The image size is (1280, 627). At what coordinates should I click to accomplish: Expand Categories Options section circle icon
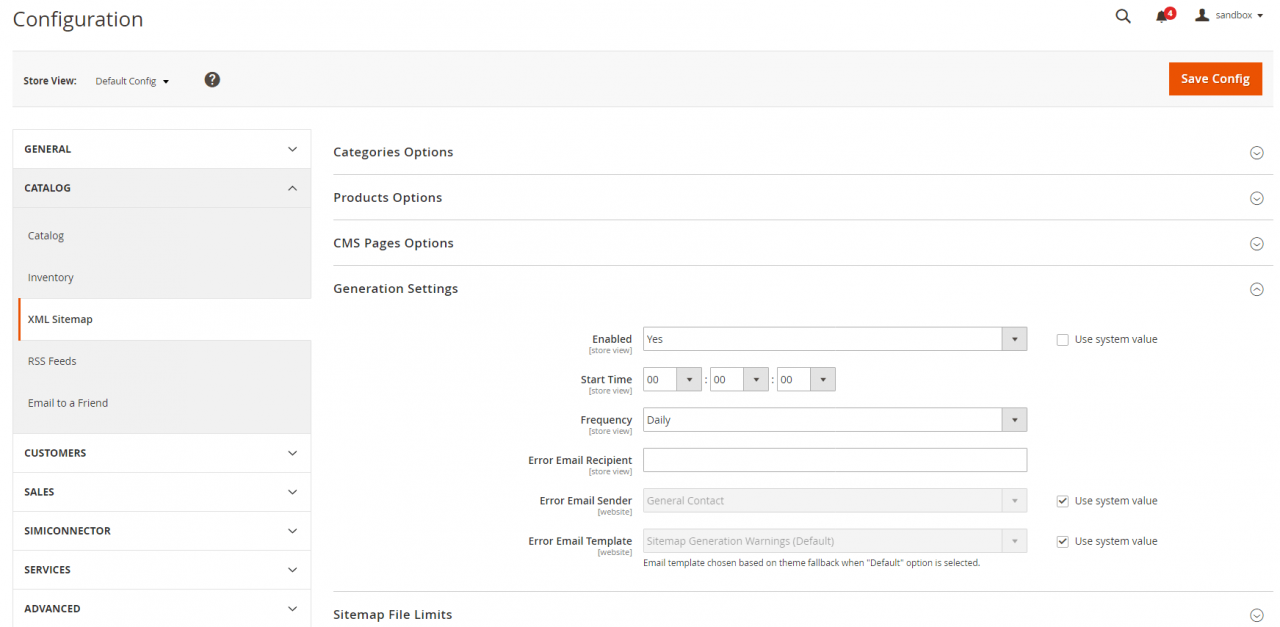(1256, 153)
